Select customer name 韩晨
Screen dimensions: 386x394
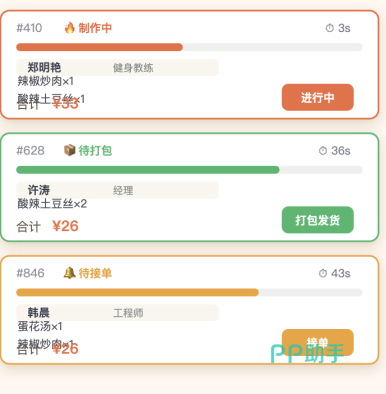tap(39, 313)
